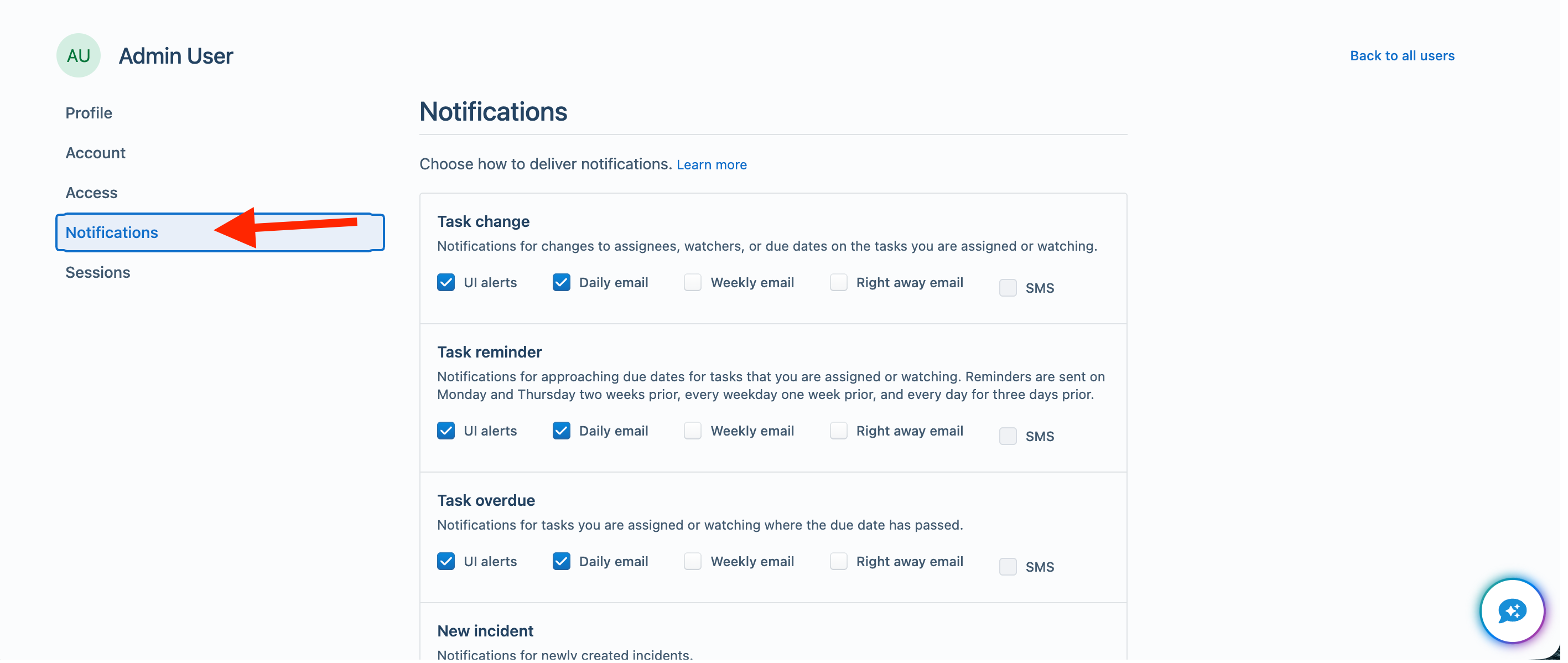Viewport: 1568px width, 663px height.
Task: Enable Weekly email for Task change
Action: point(693,282)
